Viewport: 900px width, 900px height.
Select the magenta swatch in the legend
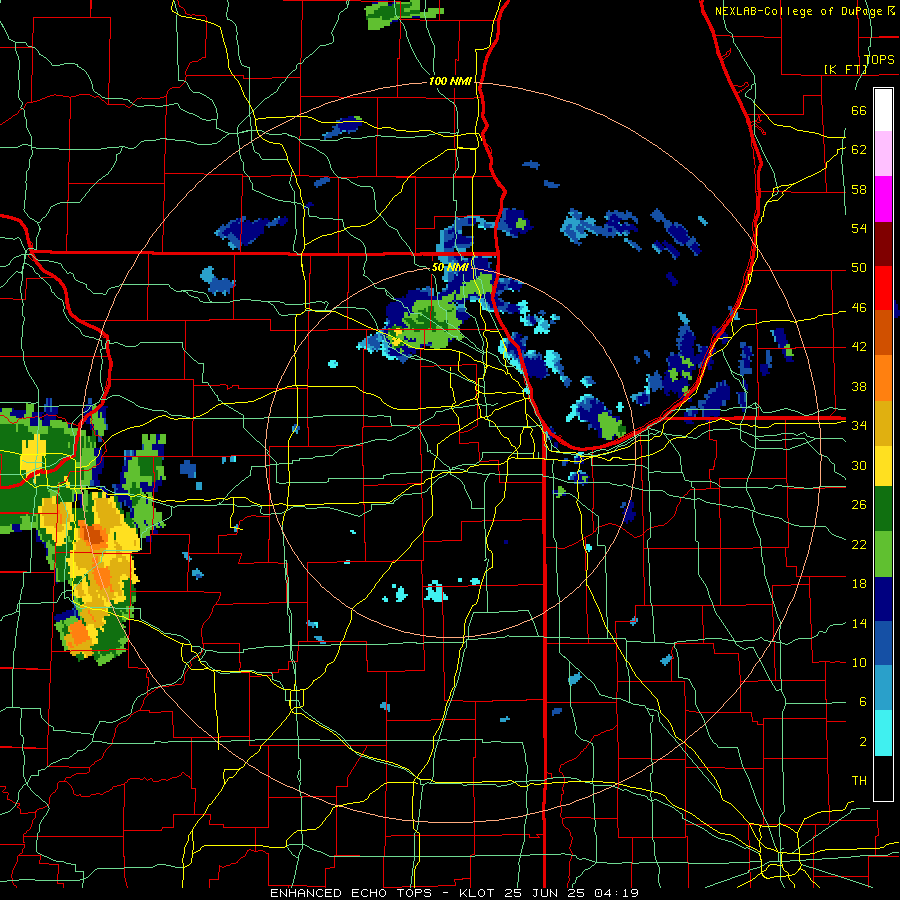tap(883, 199)
